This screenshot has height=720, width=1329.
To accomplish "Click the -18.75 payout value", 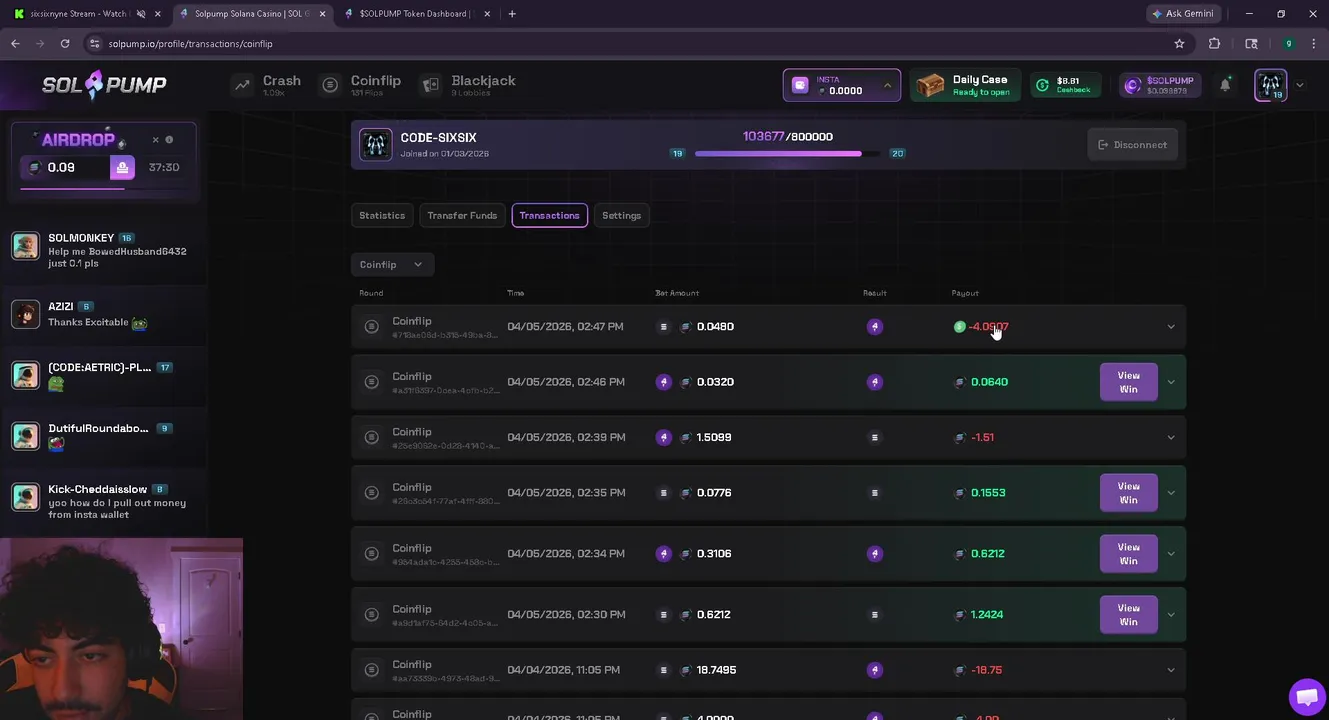I will pos(986,670).
